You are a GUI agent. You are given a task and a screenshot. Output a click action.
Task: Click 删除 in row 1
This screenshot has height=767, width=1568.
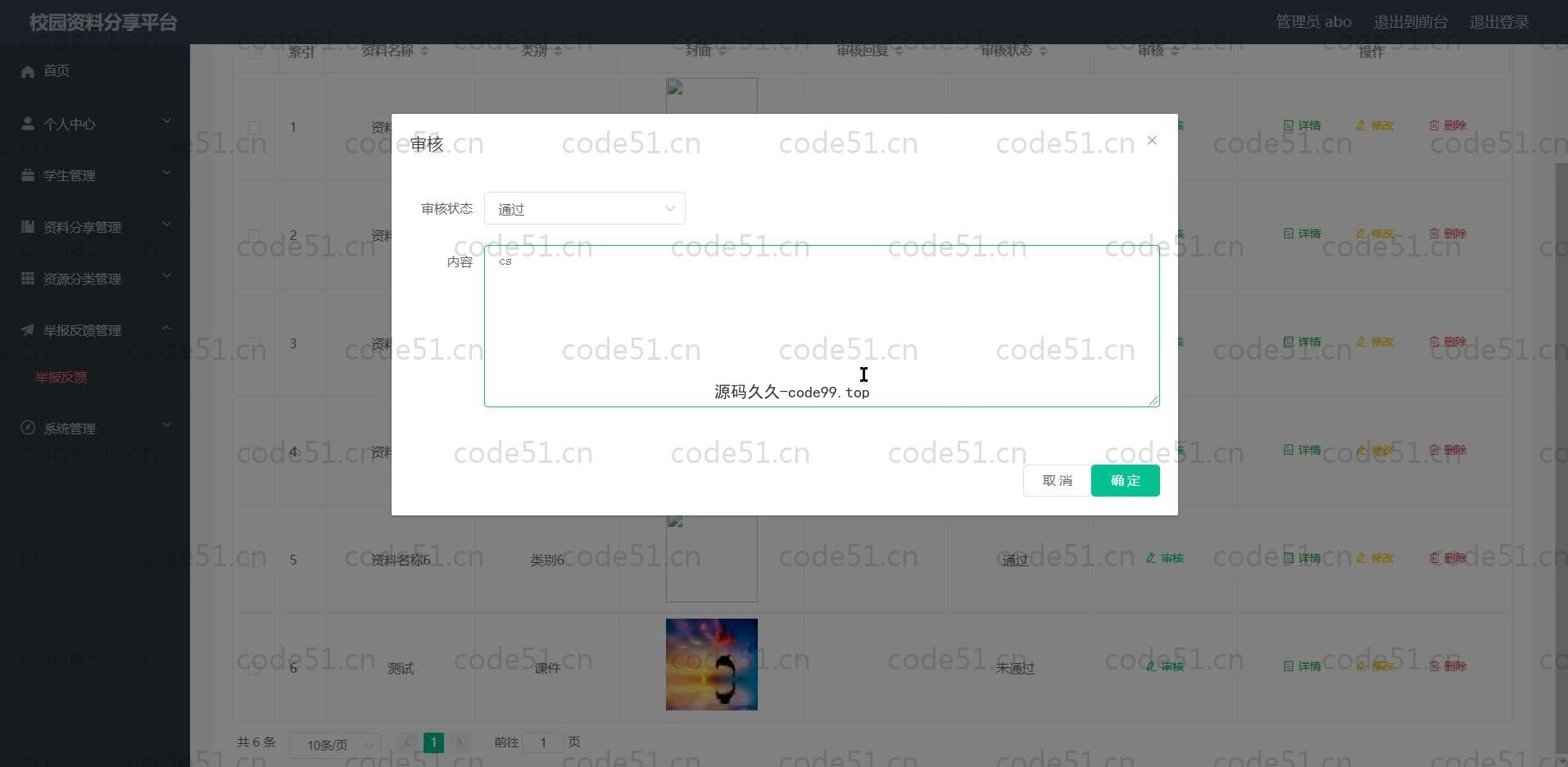click(1448, 125)
